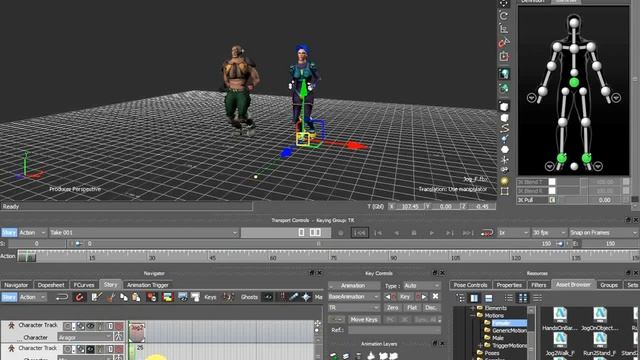Open the TR keying group dropdown
Screen dimensions: 640x360
click(x=354, y=308)
